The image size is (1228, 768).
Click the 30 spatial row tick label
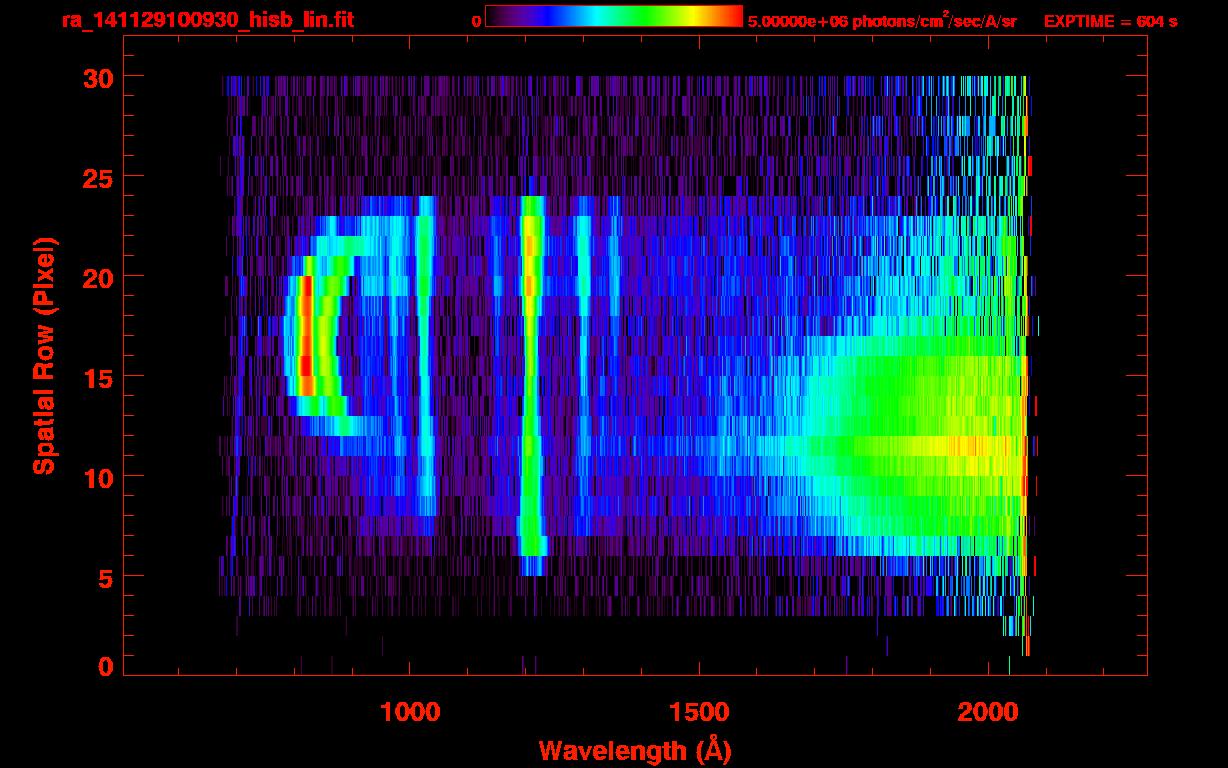[99, 77]
